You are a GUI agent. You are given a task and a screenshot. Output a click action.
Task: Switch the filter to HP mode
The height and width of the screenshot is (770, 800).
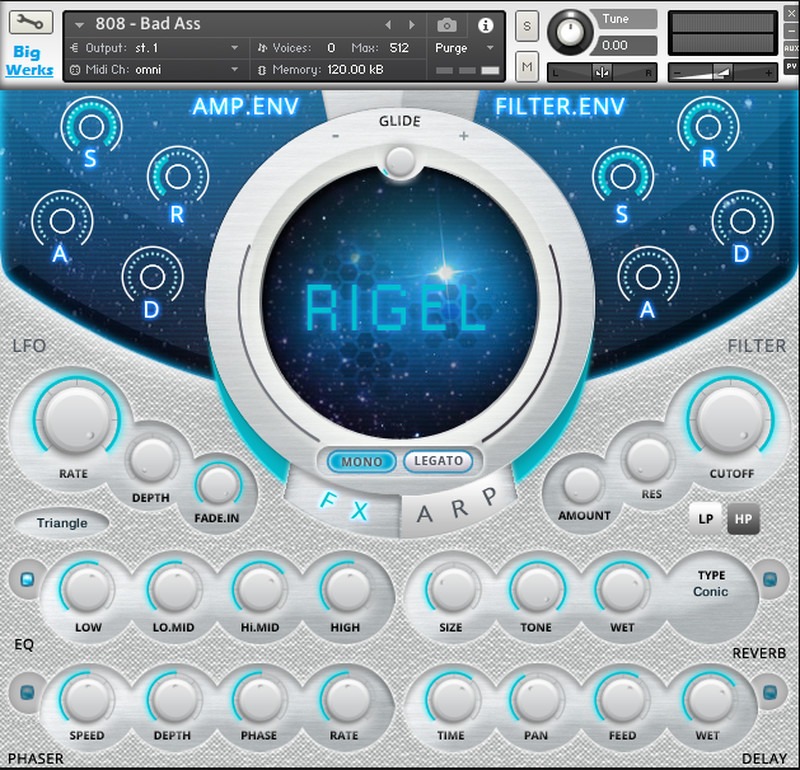743,520
